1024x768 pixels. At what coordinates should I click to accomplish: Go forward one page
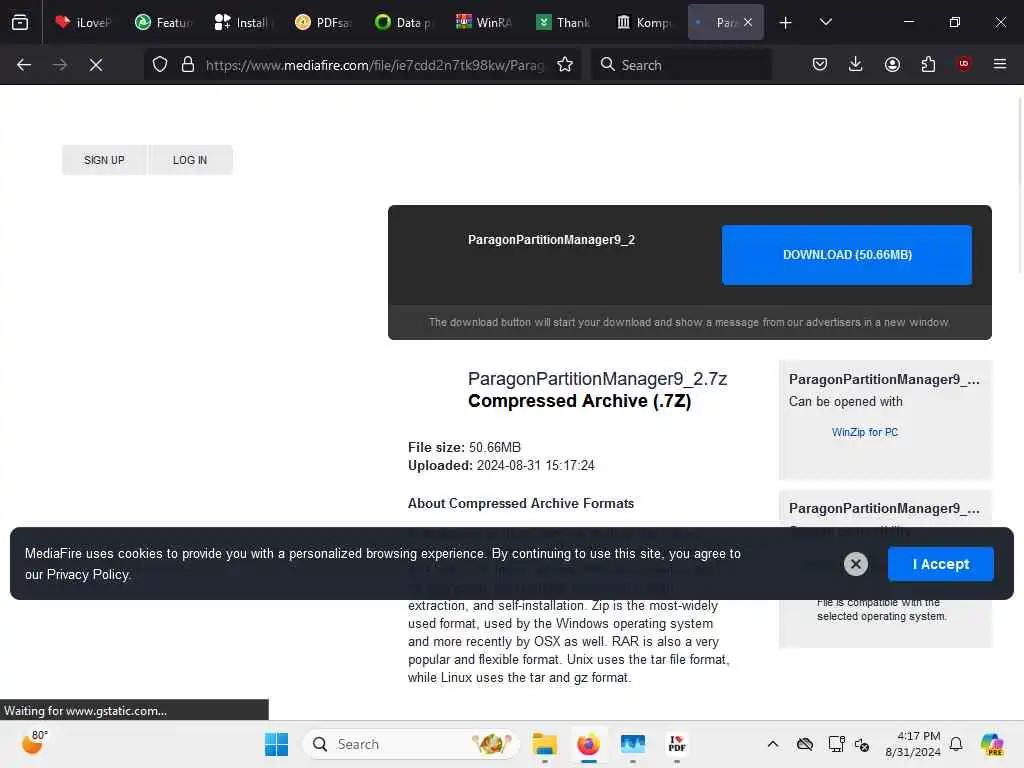pyautogui.click(x=59, y=65)
